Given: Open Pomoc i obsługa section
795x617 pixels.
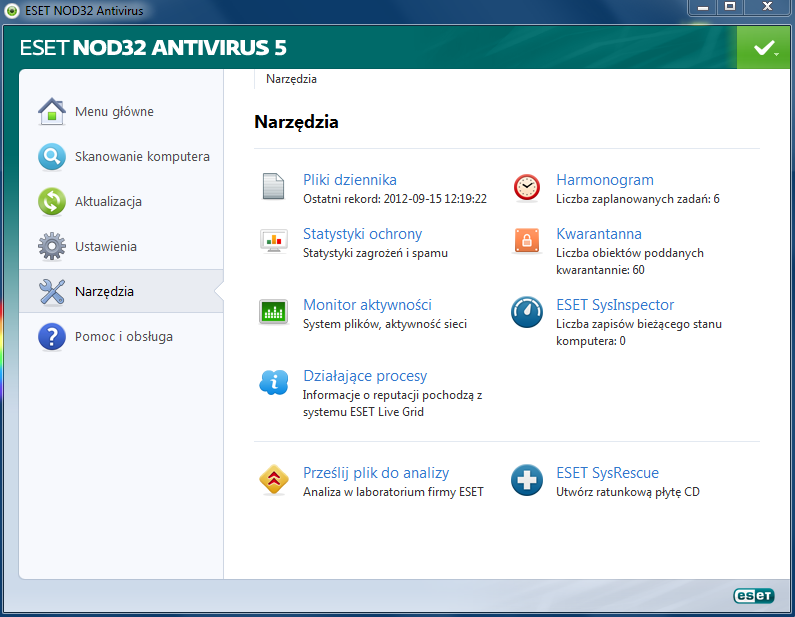Looking at the screenshot, I should 122,337.
